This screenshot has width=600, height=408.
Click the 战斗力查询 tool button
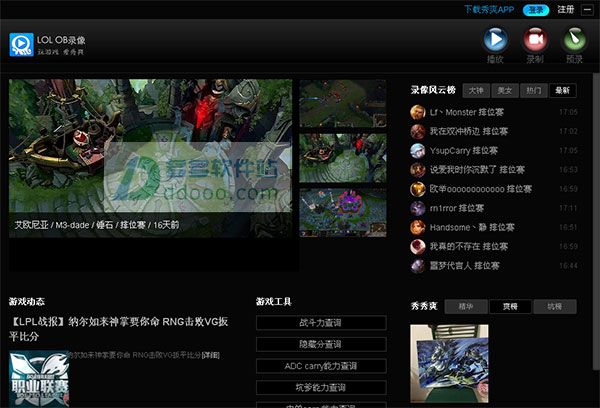[x=321, y=323]
